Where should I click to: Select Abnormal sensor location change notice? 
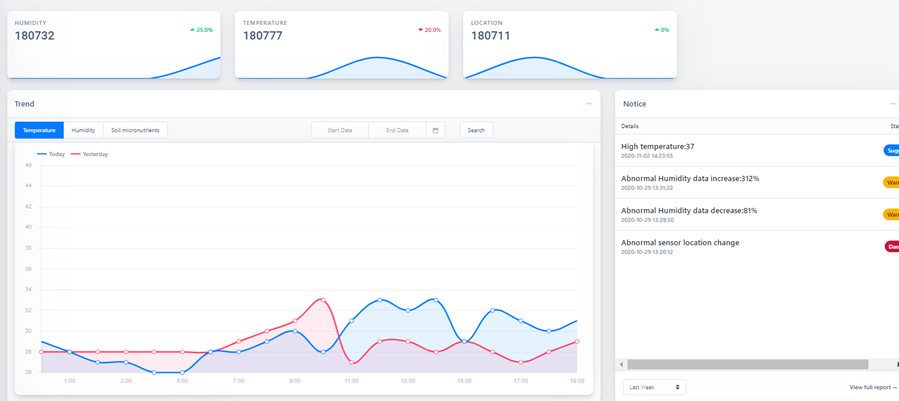[x=757, y=247]
